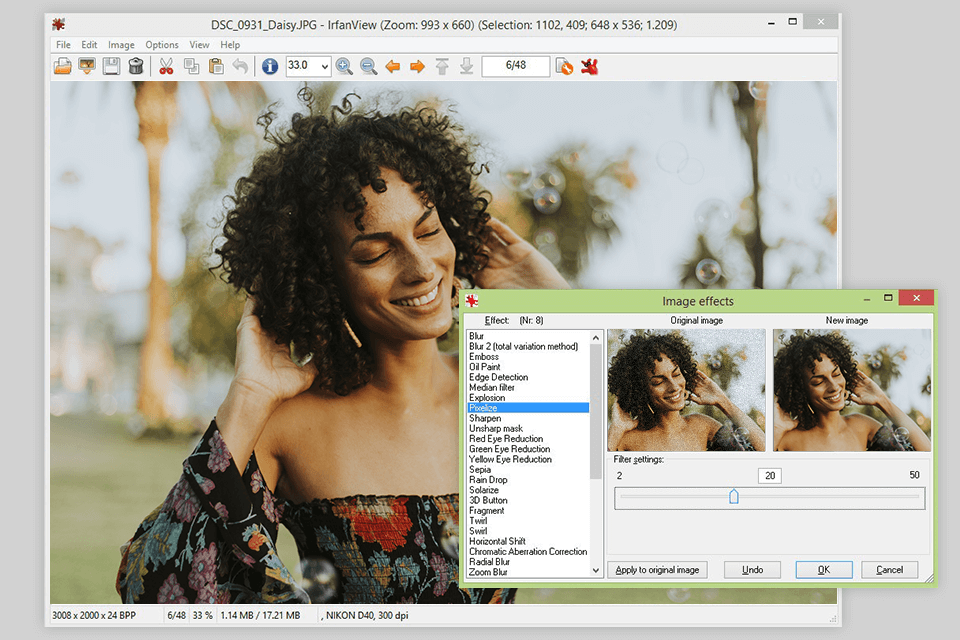Click the Cut scissors icon
The height and width of the screenshot is (640, 960).
pos(166,67)
